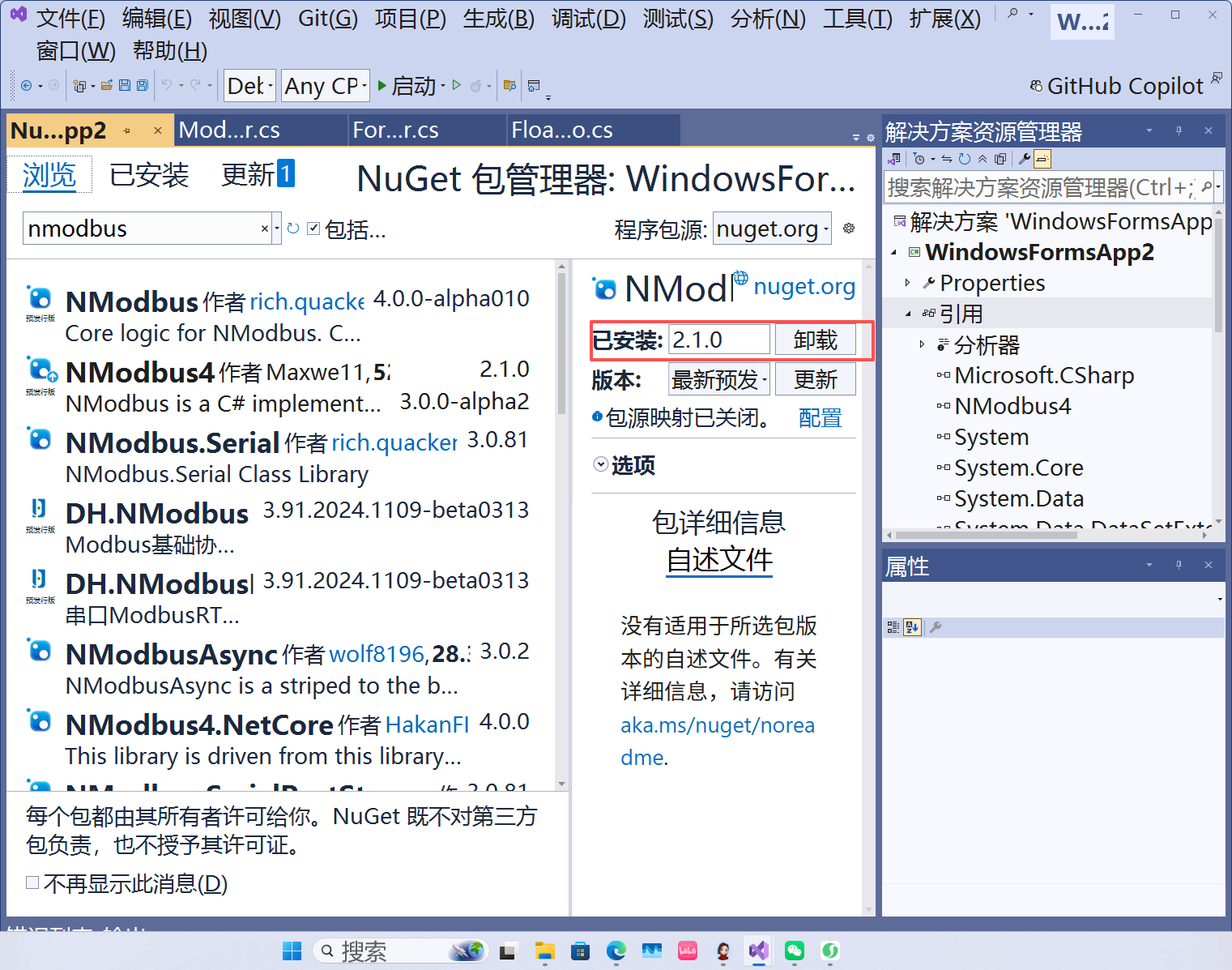The width and height of the screenshot is (1232, 970).
Task: Click the 自述文件 readme link
Action: 719,559
